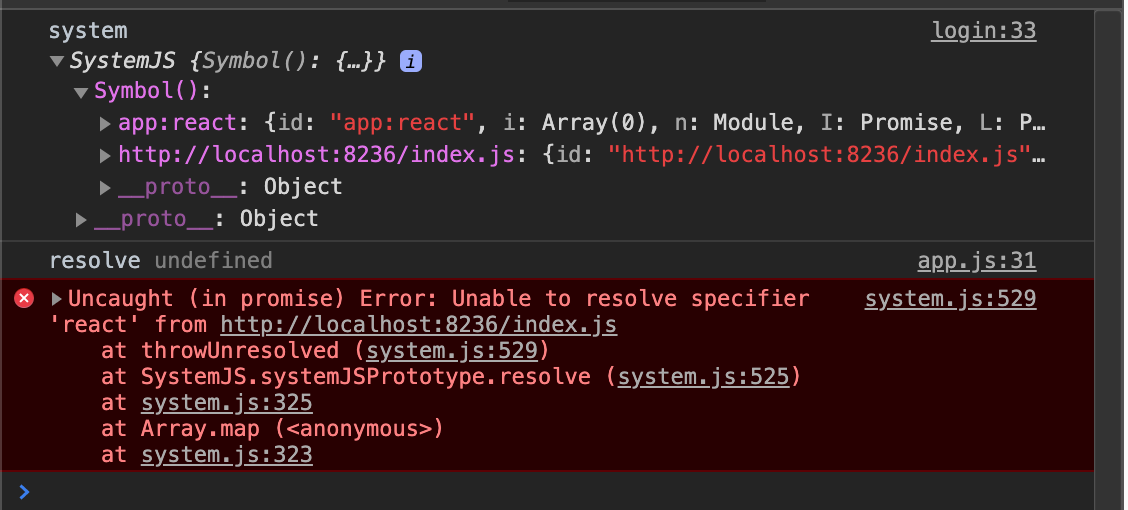Open system.js:525 in resolve stack line
This screenshot has width=1128, height=510.
[704, 377]
